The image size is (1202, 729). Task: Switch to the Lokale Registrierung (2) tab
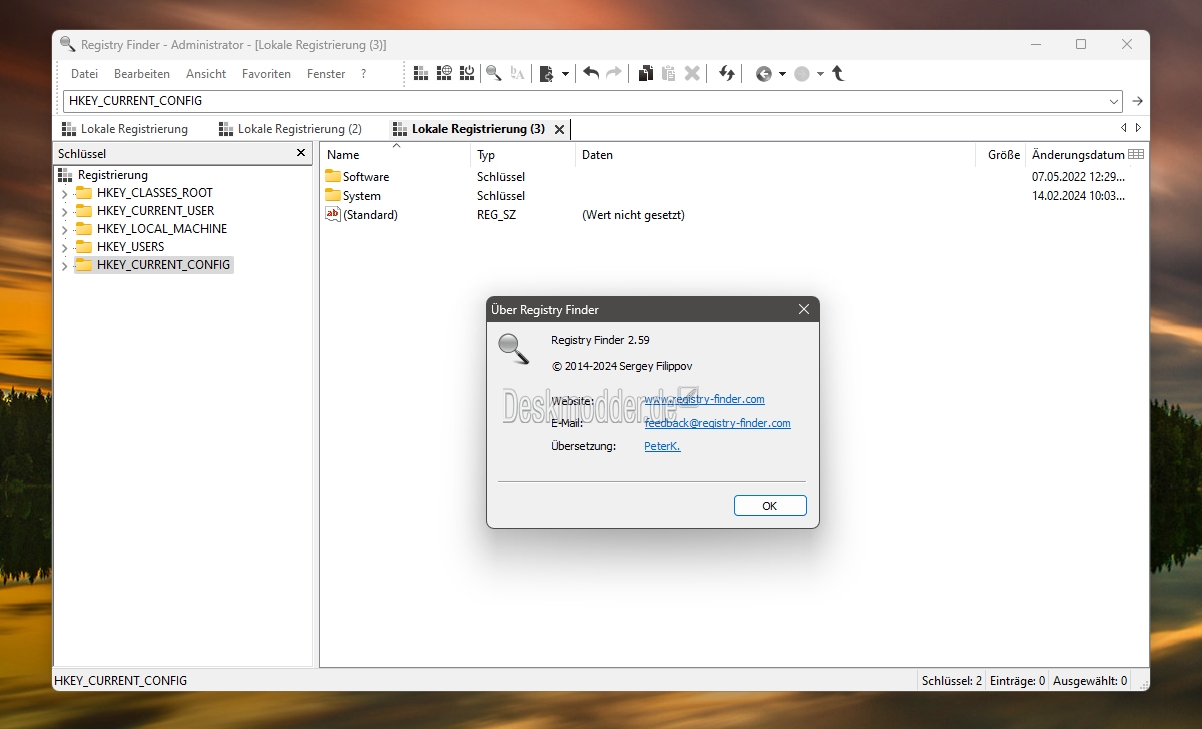[x=290, y=129]
